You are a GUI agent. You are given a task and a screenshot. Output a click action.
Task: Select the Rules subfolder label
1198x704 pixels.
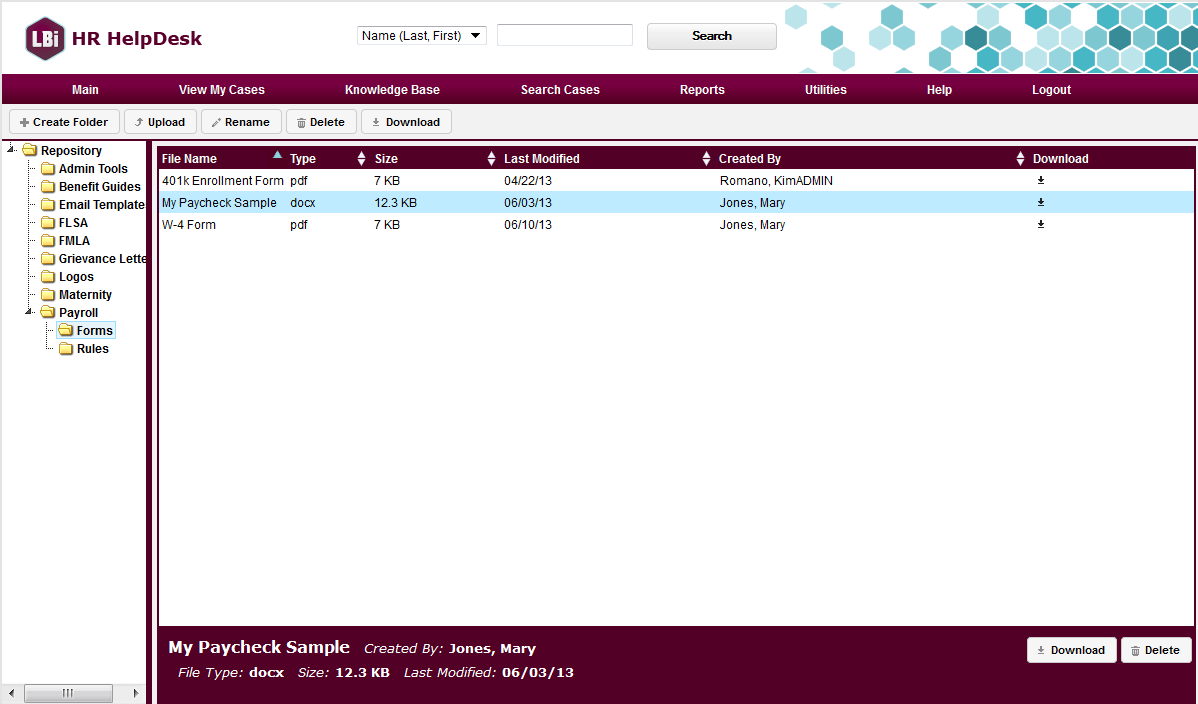pos(92,349)
